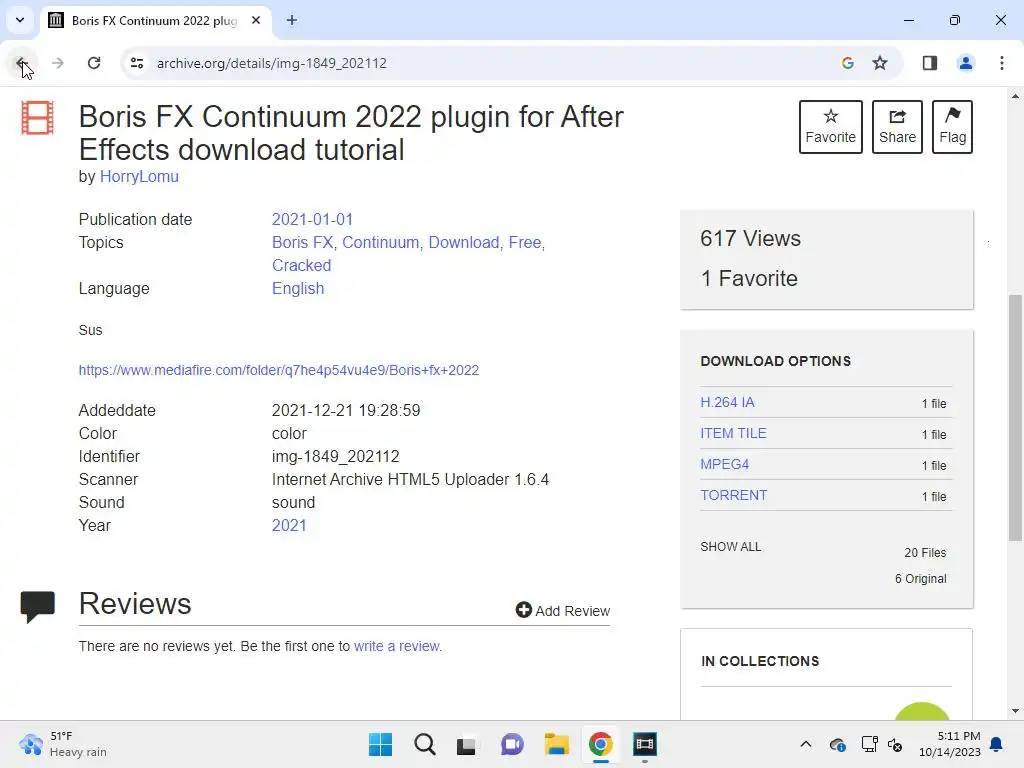The height and width of the screenshot is (768, 1024).
Task: Share this archive item
Action: point(897,127)
